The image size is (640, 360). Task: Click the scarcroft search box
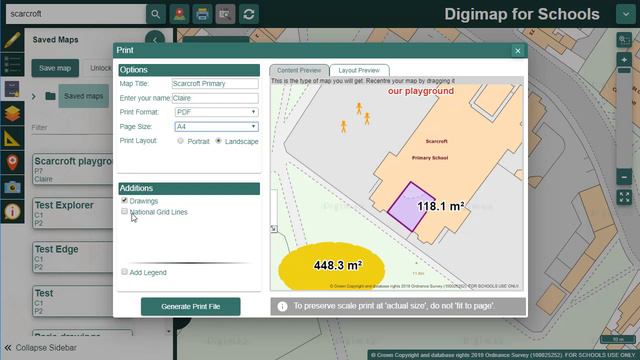76,14
